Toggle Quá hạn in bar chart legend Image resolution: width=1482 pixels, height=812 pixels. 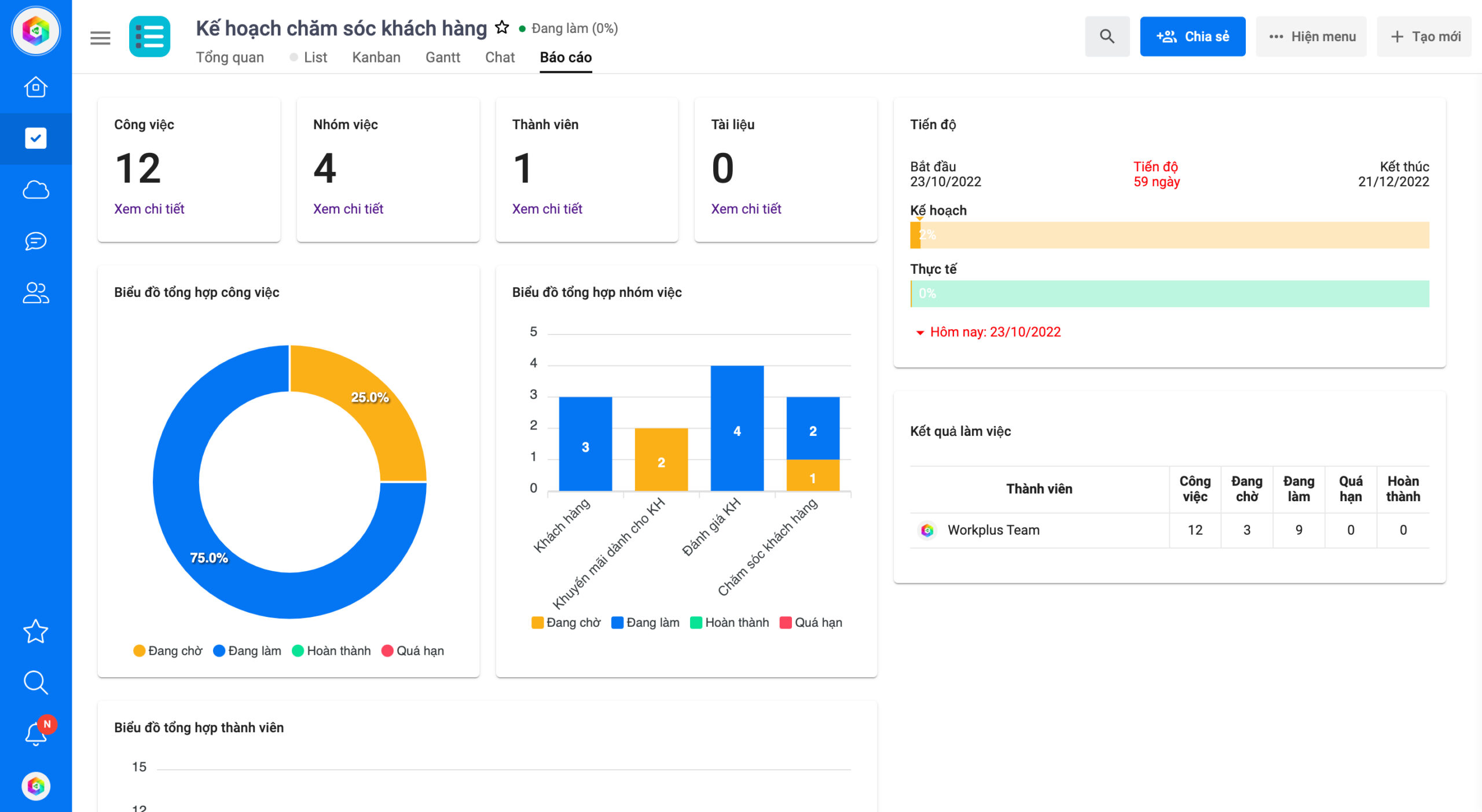click(811, 623)
